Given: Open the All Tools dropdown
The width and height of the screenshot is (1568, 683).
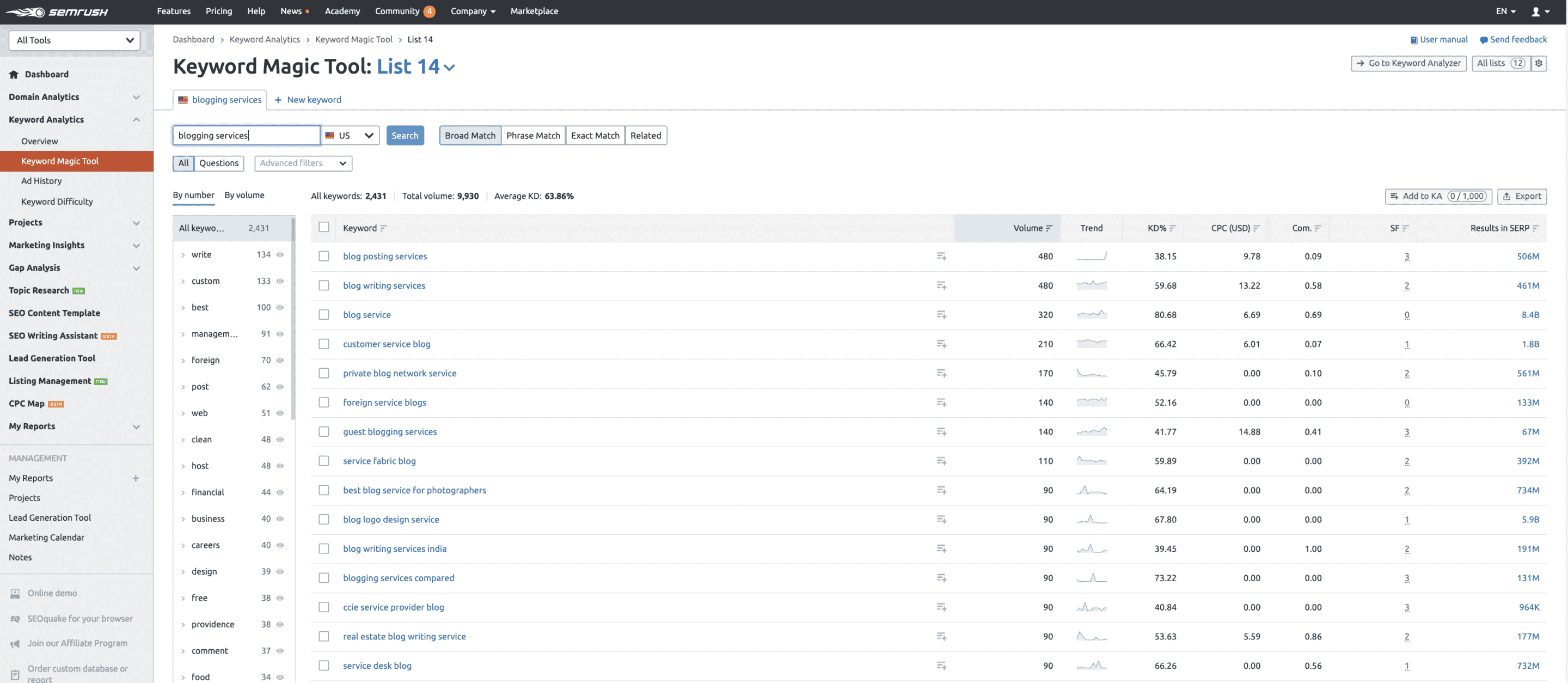Looking at the screenshot, I should pos(74,40).
